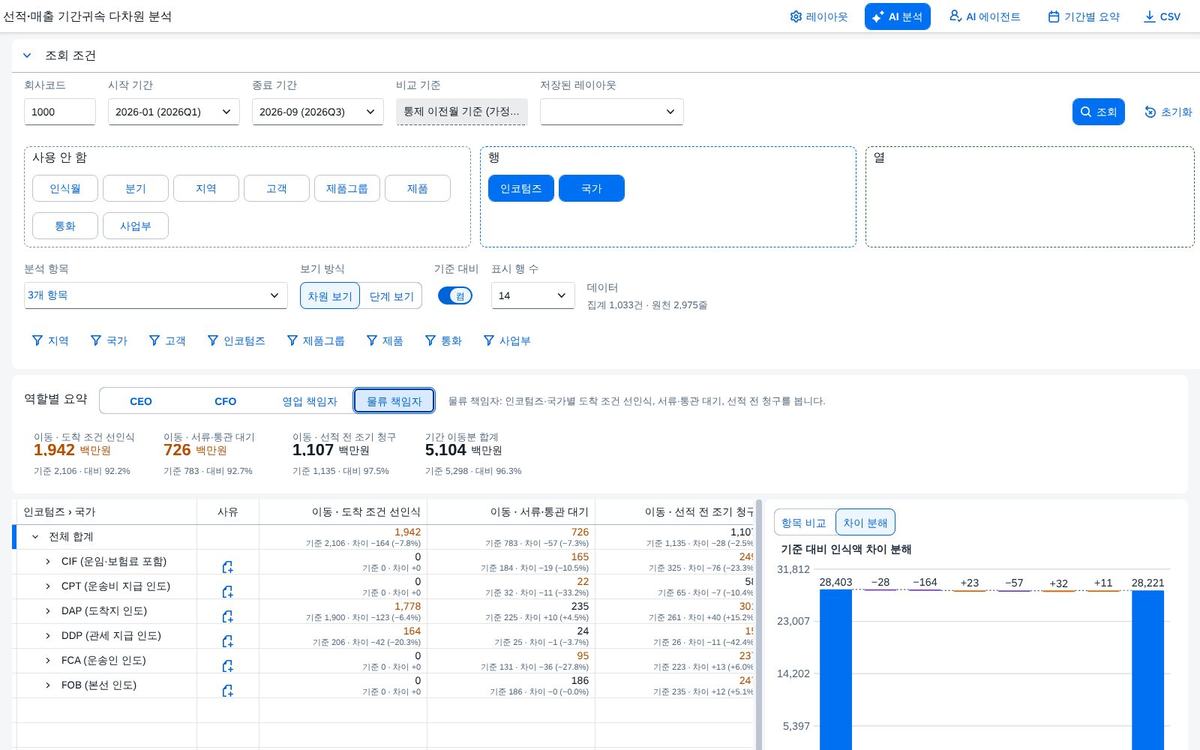Viewport: 1200px width, 750px height.
Task: Add a reason note for CPT row
Action: pyautogui.click(x=228, y=592)
